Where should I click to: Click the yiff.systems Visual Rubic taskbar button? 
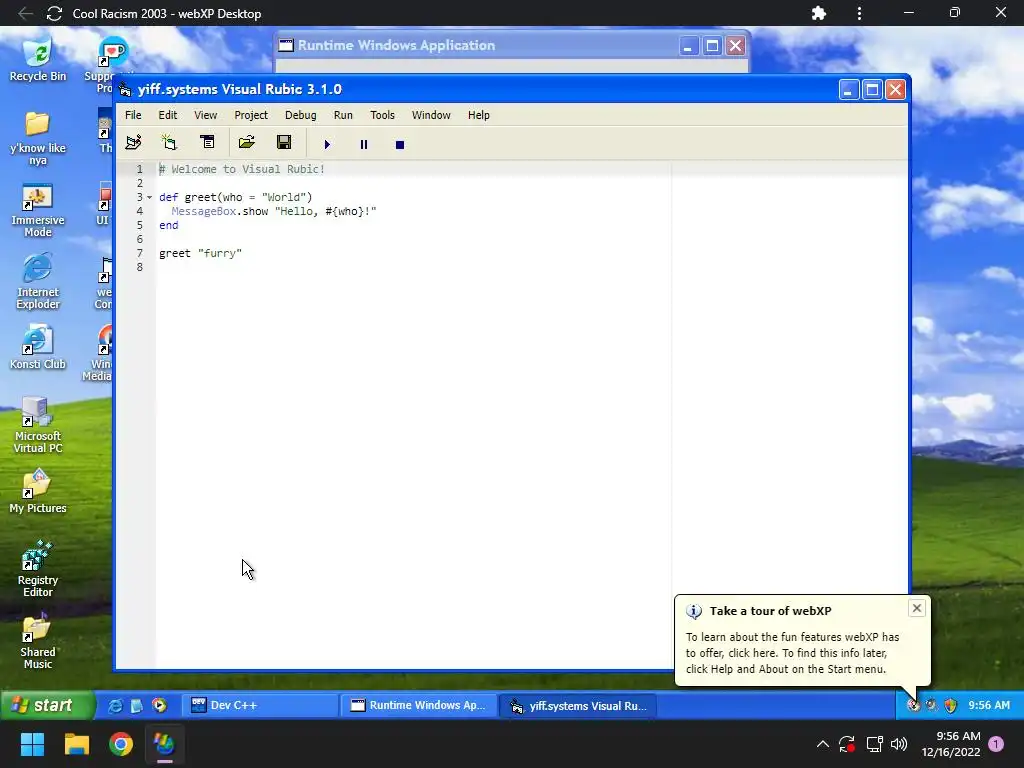coord(578,705)
